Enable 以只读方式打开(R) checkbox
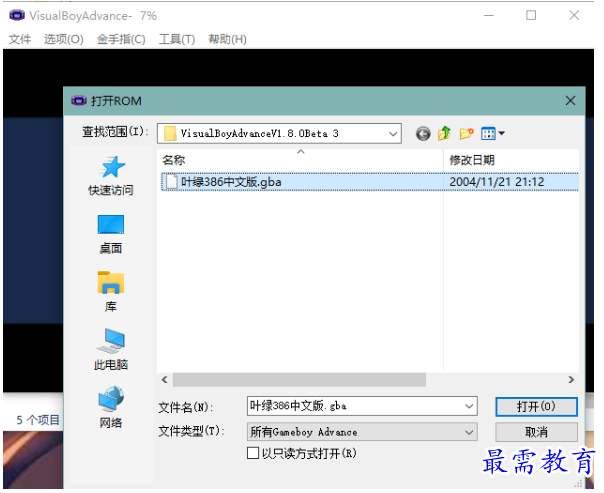604x493 pixels. click(x=253, y=453)
